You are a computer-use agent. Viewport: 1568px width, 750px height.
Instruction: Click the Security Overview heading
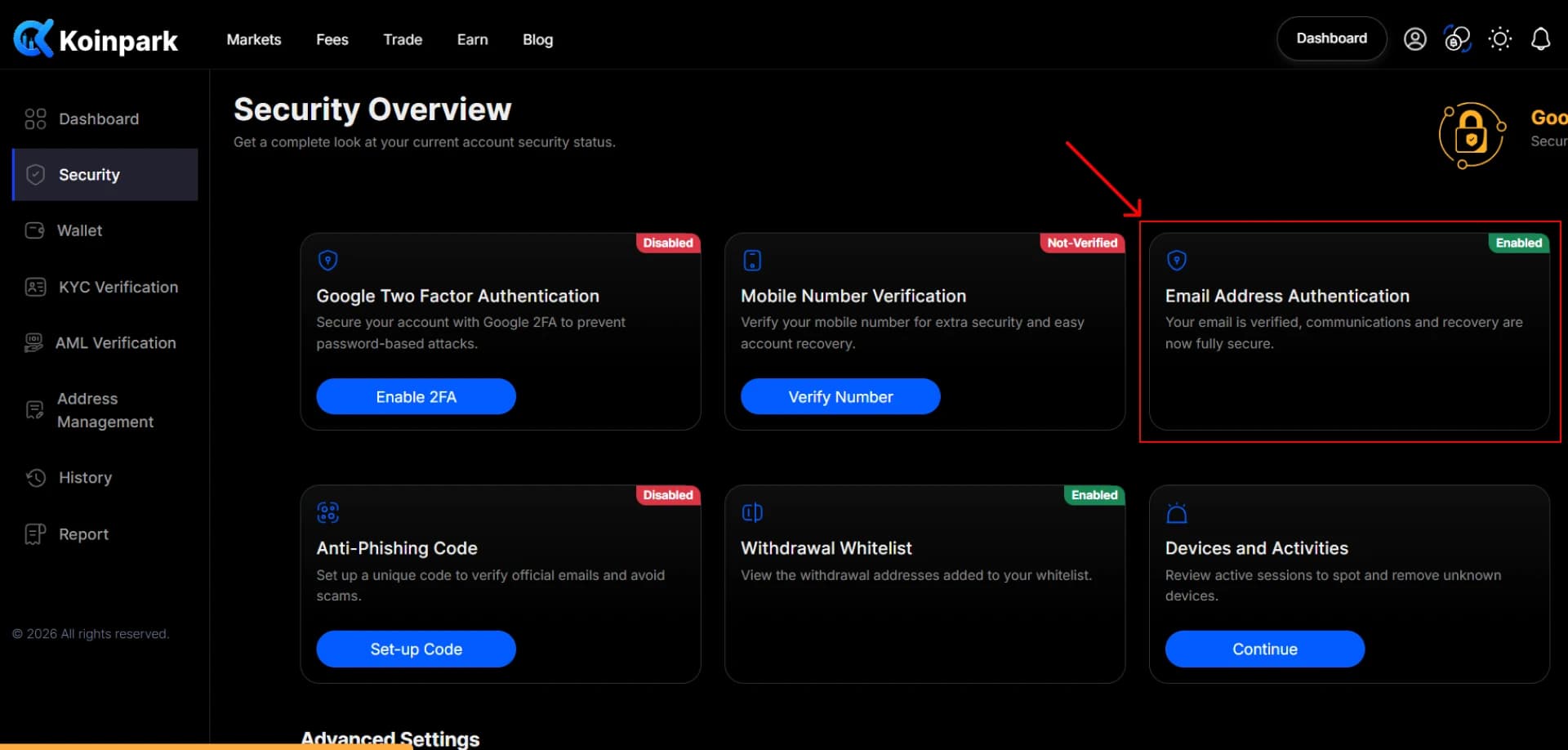pos(372,109)
